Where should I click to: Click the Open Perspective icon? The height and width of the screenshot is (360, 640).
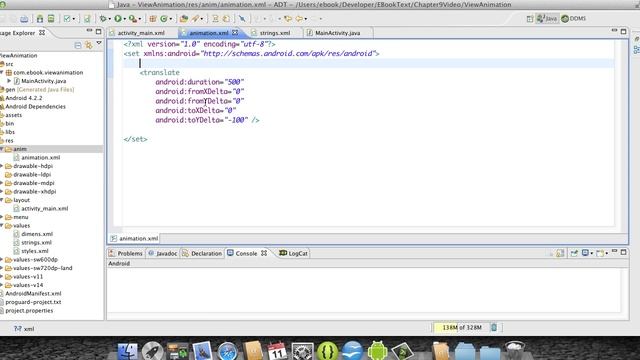tap(530, 19)
